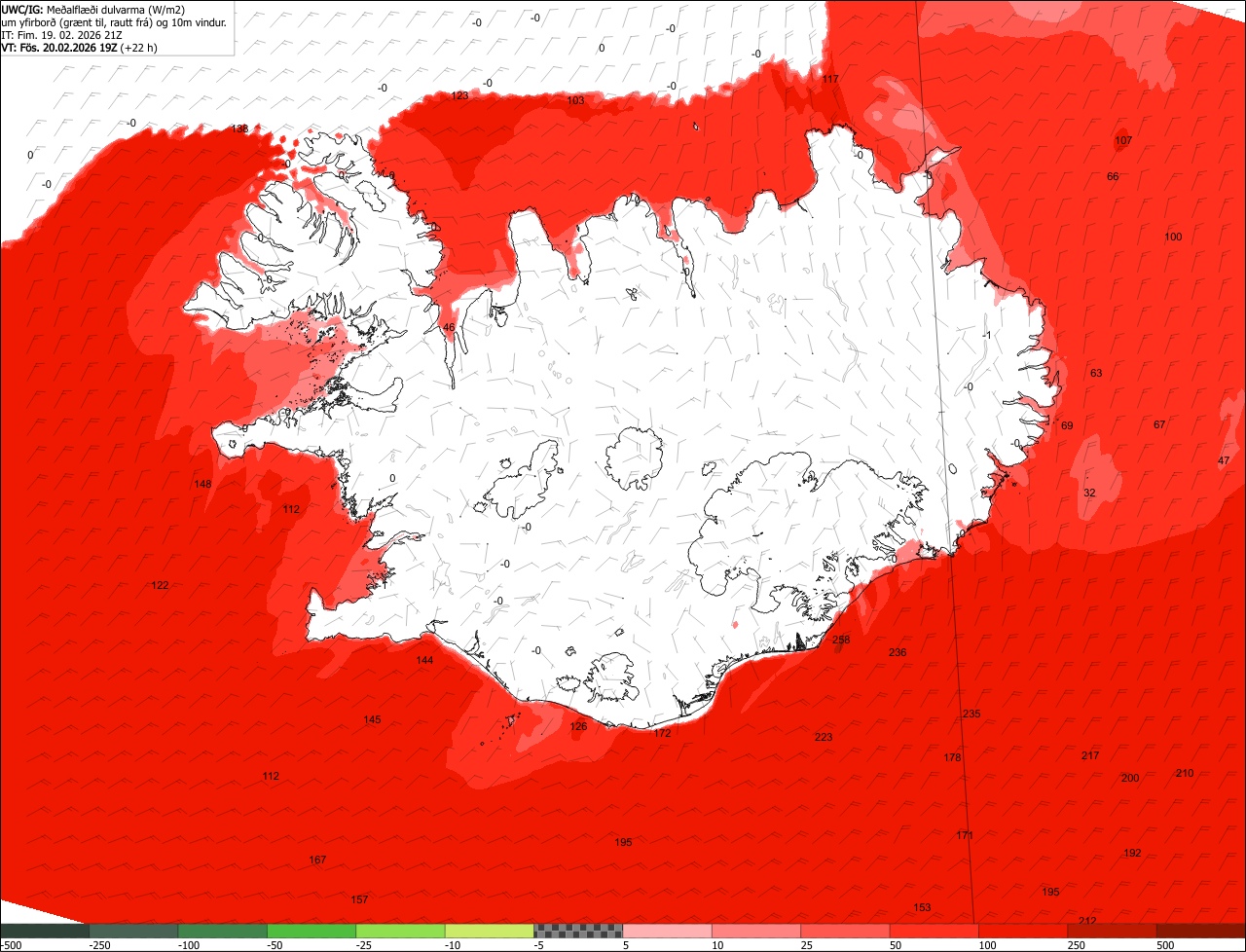The image size is (1246, 952).
Task: Click the red swatch between 50 and 100
Action: (934, 931)
